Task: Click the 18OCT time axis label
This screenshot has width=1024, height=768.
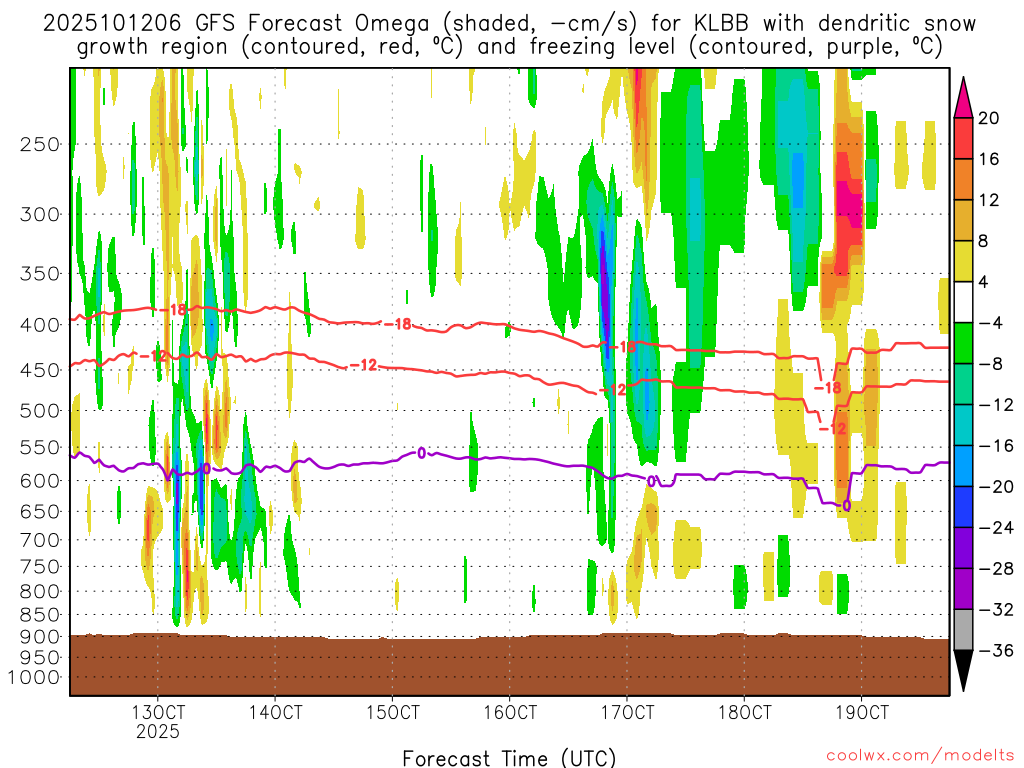Action: pos(744,712)
